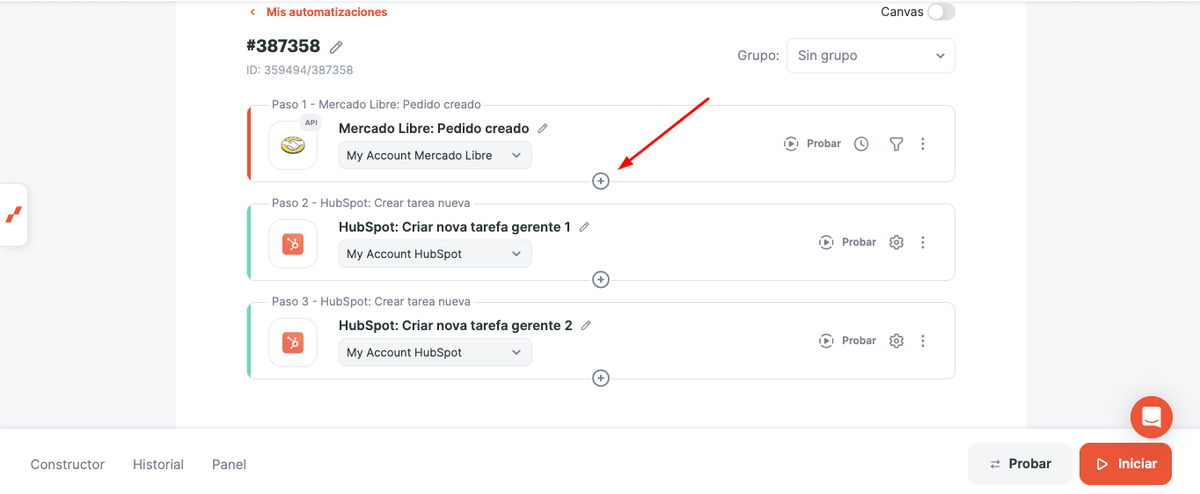1200x494 pixels.
Task: Rename step Mercado Libre: Pedido creado
Action: coord(543,128)
